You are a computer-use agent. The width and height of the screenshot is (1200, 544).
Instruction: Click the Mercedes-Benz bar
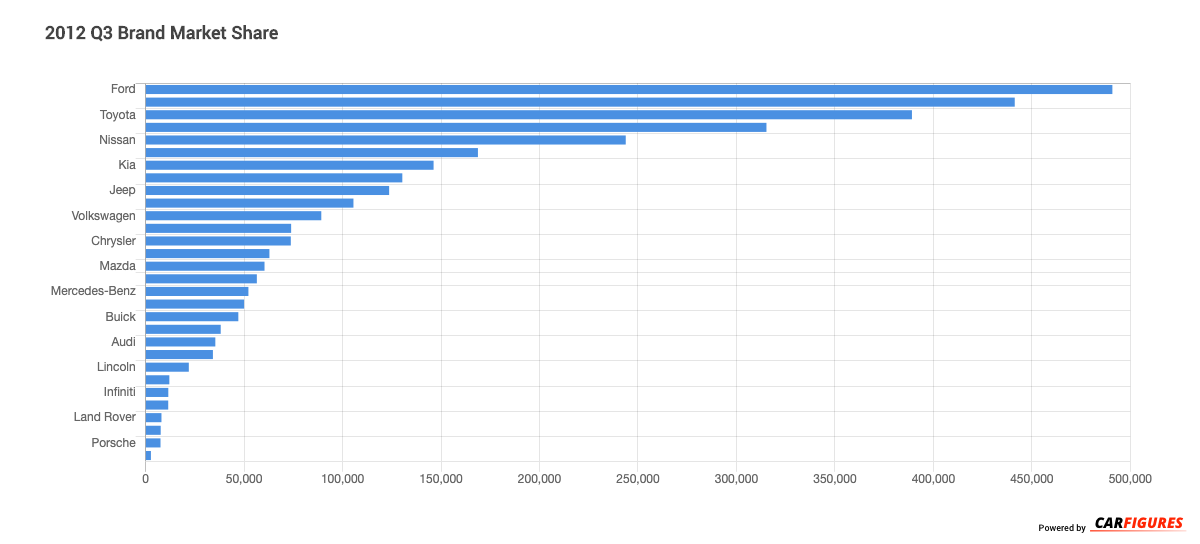(x=197, y=291)
